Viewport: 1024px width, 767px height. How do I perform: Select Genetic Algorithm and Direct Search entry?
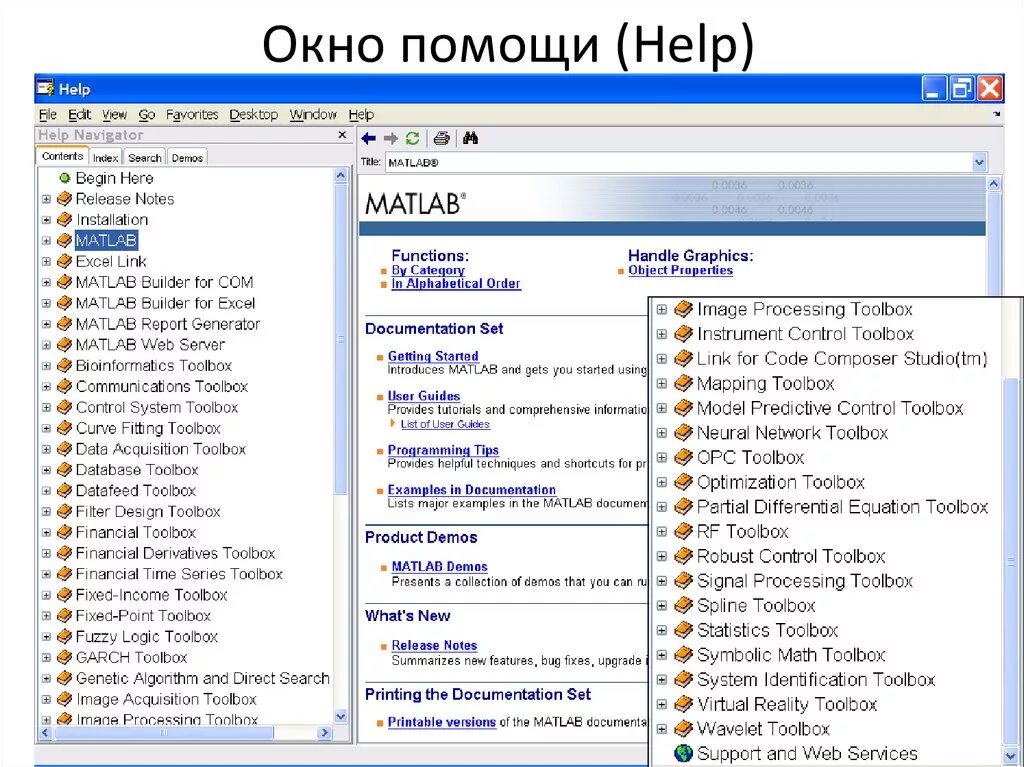(202, 678)
